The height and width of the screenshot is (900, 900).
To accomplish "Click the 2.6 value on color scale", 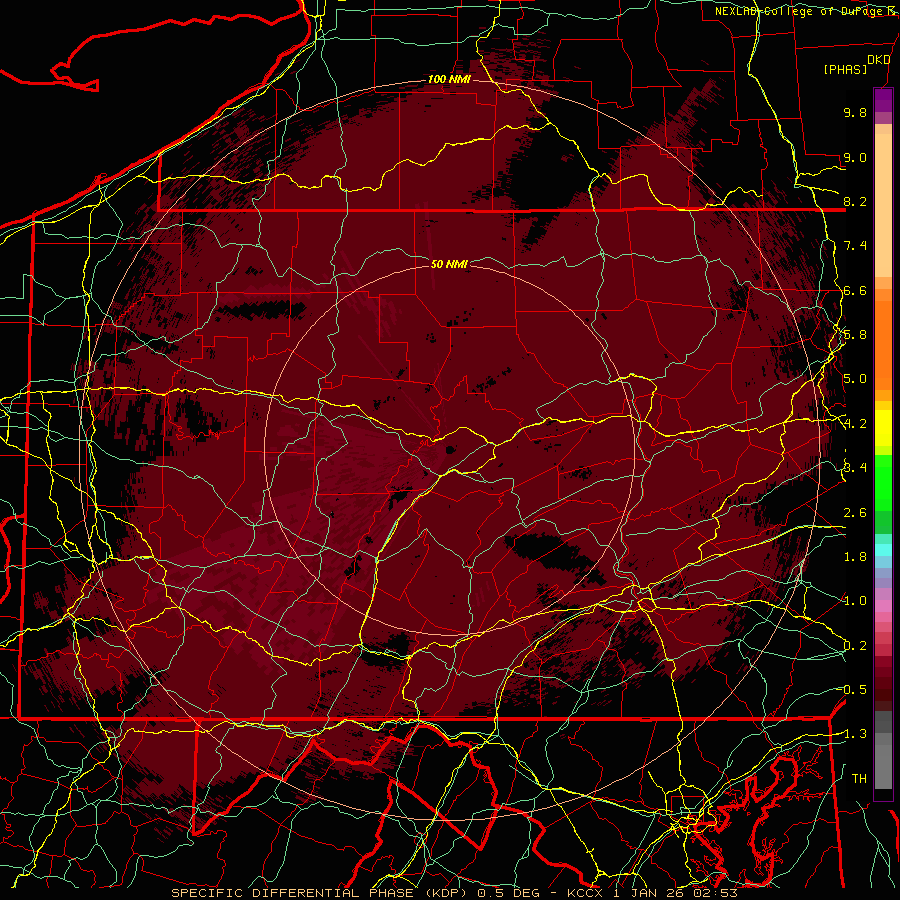I will pyautogui.click(x=855, y=513).
